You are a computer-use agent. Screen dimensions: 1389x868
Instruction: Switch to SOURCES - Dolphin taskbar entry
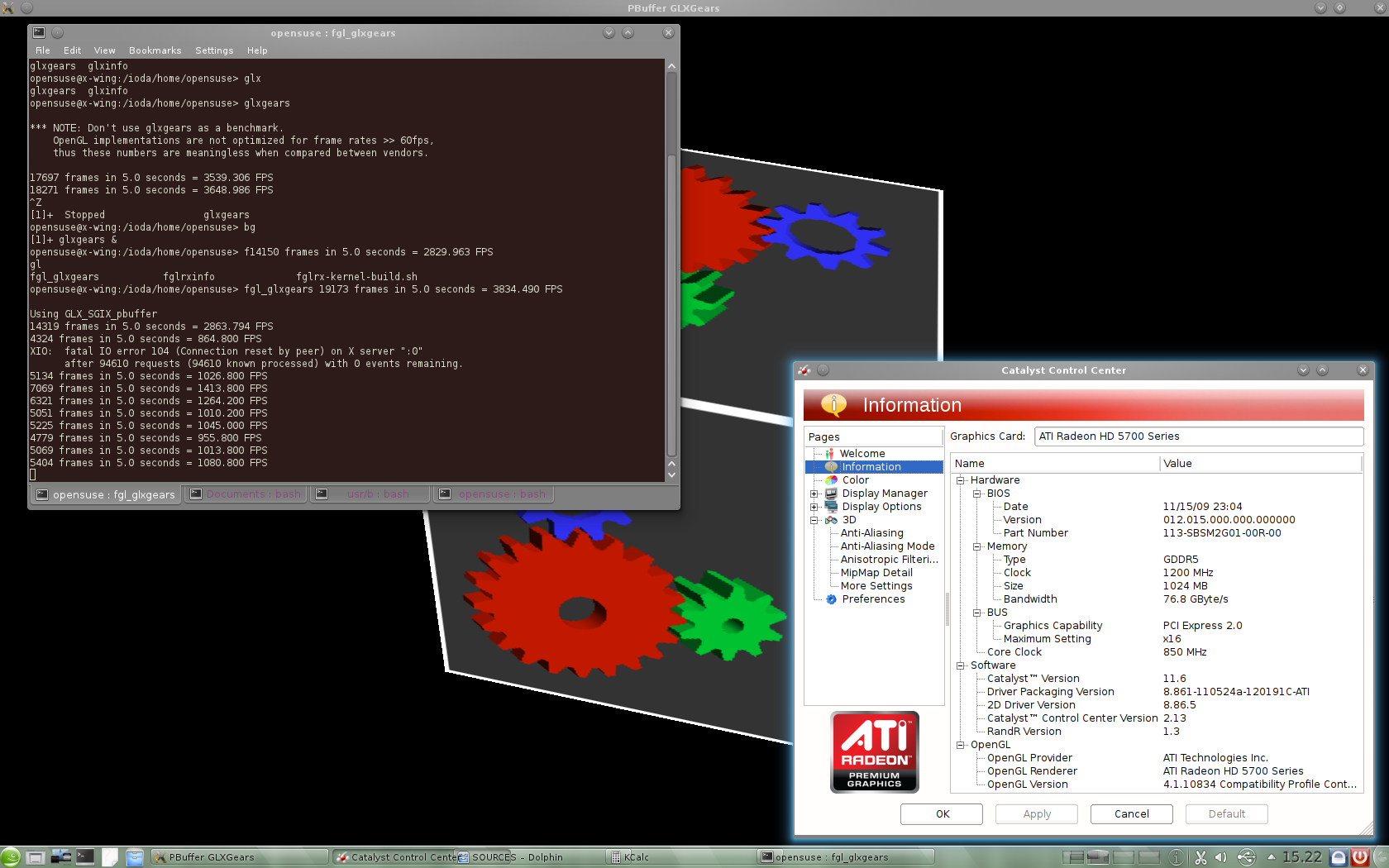point(529,857)
